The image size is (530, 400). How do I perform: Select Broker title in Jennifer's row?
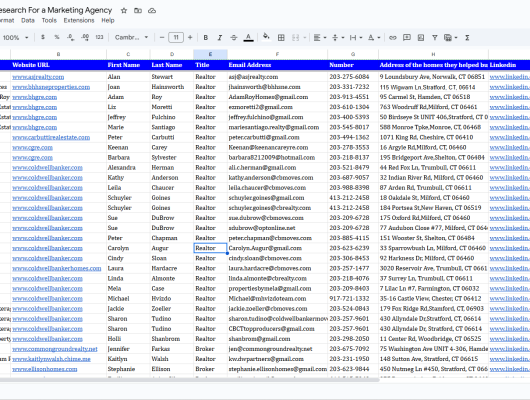210,349
